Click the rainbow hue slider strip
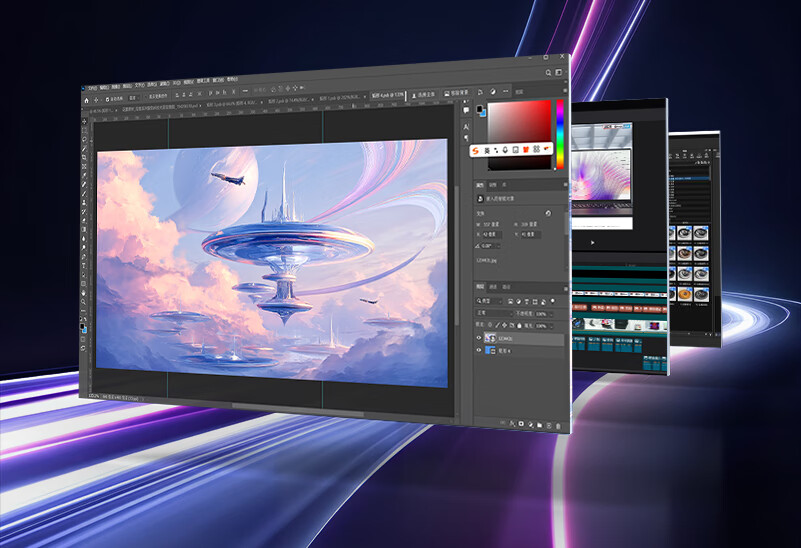Image resolution: width=801 pixels, height=548 pixels. (x=560, y=132)
